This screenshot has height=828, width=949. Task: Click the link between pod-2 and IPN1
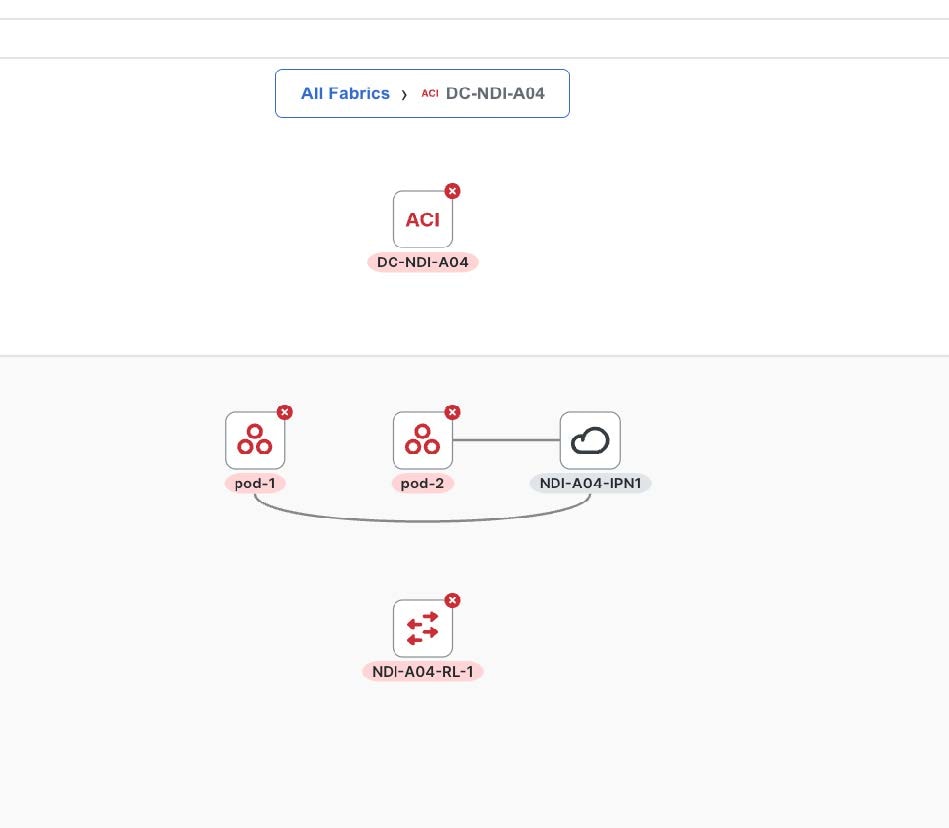506,440
